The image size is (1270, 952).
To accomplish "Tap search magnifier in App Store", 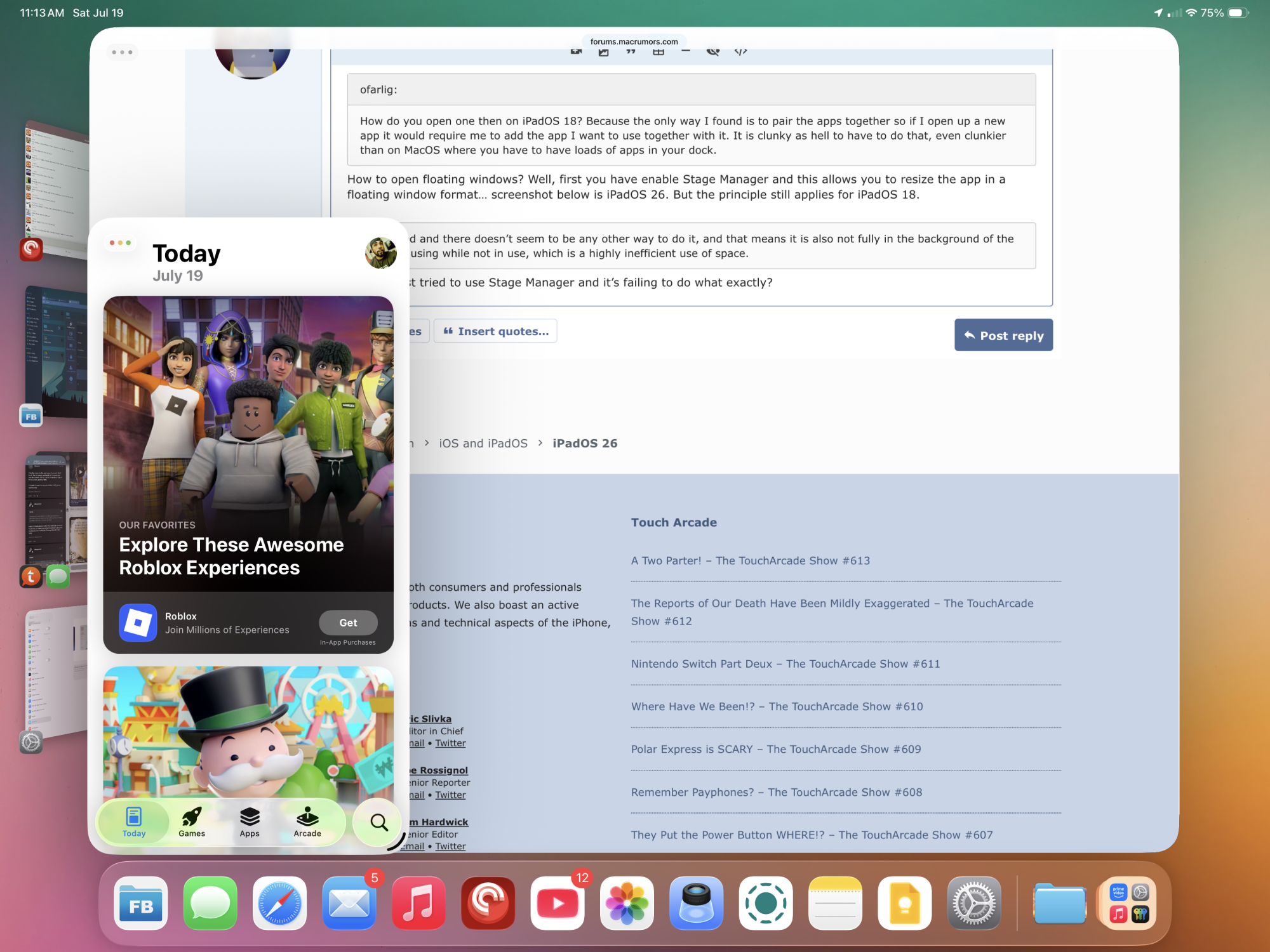I will pyautogui.click(x=378, y=823).
